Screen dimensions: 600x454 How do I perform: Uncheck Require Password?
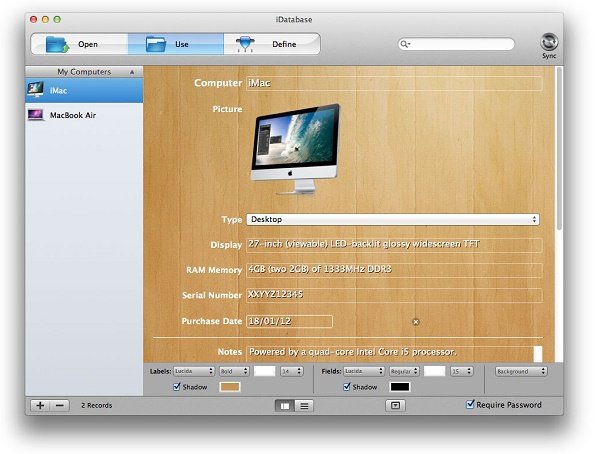click(470, 404)
